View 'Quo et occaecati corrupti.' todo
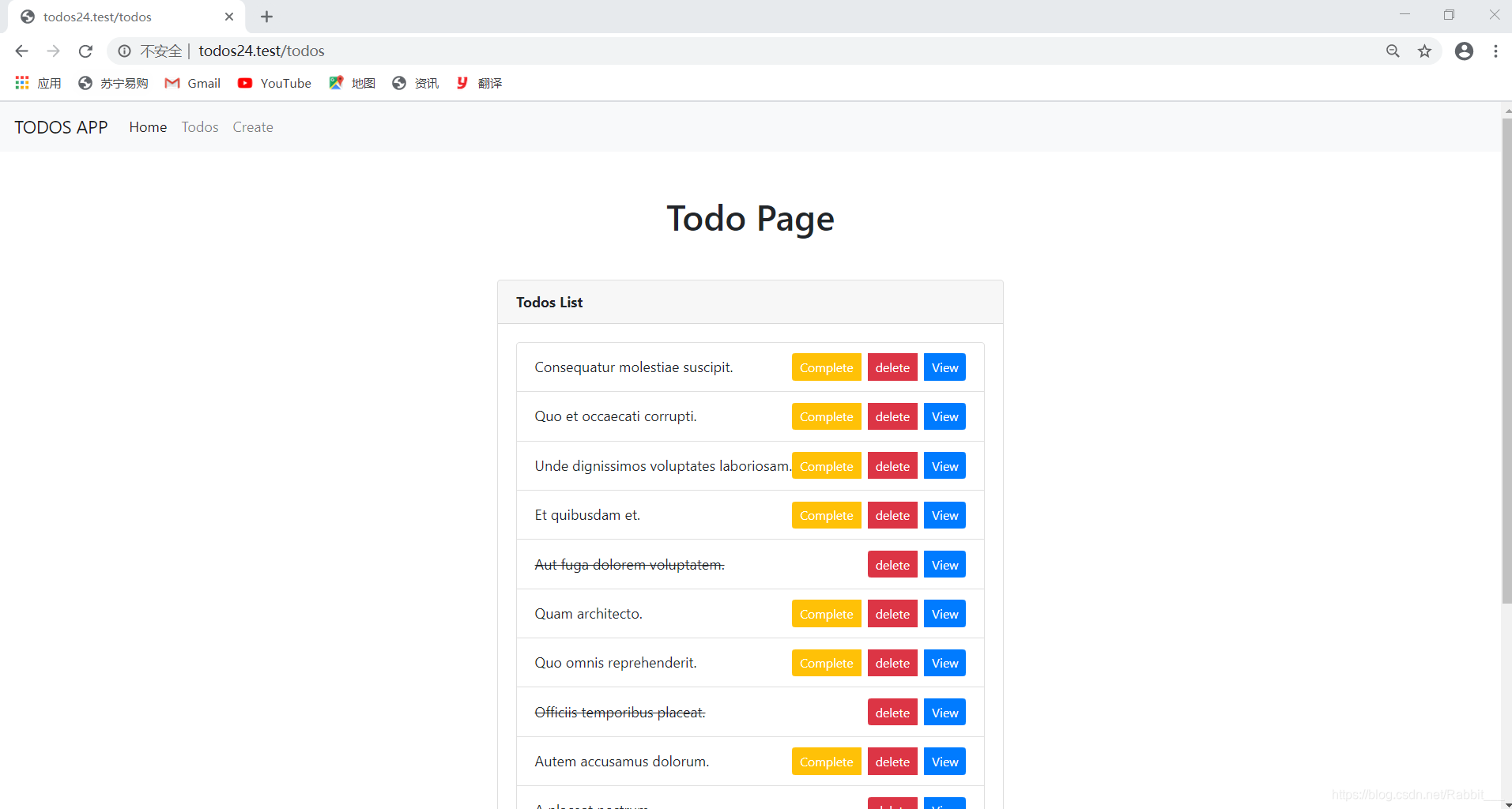Viewport: 1512px width, 809px height. pyautogui.click(x=945, y=416)
